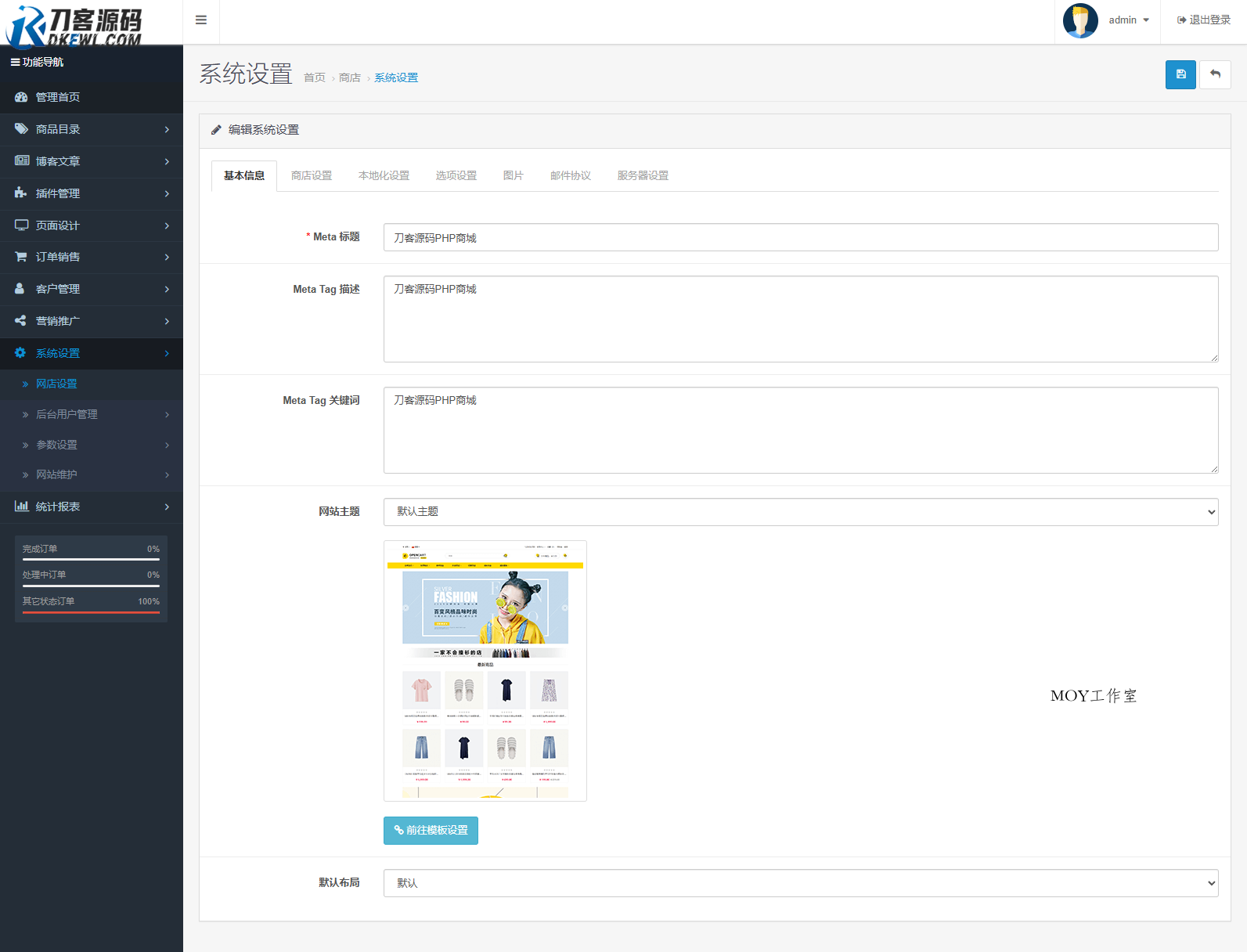
Task: Click the 前往模板设置 button
Action: click(431, 831)
